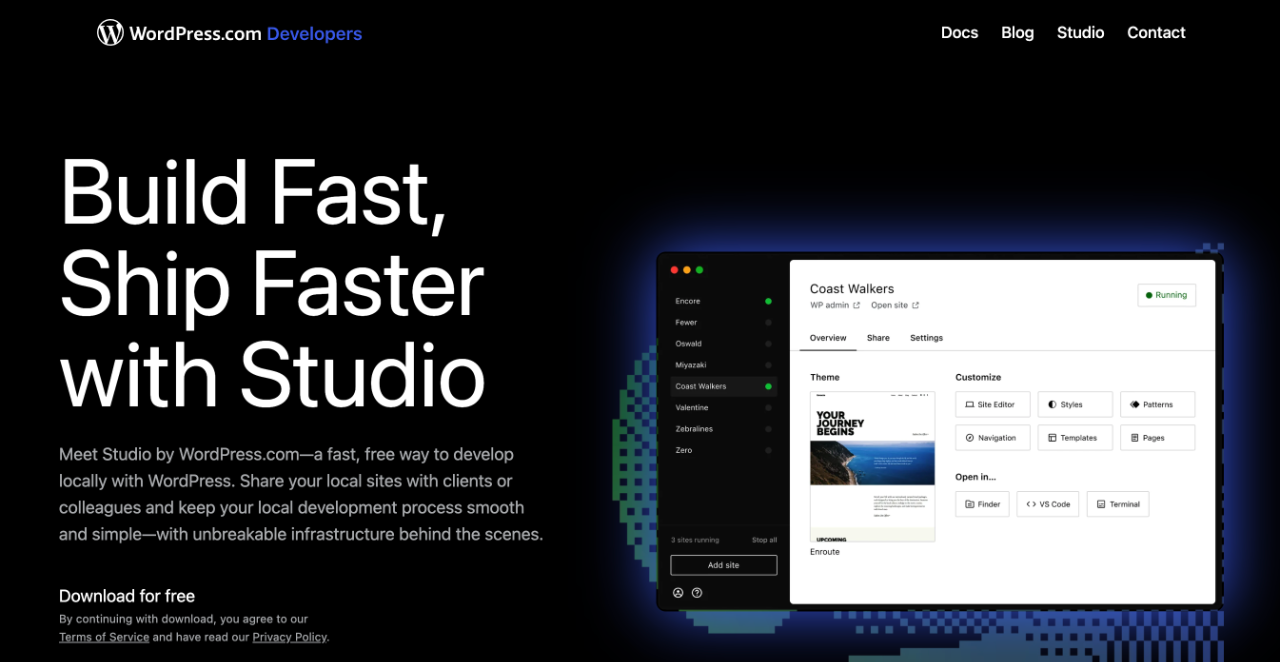Image resolution: width=1280 pixels, height=662 pixels.
Task: Switch to the Share tab
Action: click(878, 338)
